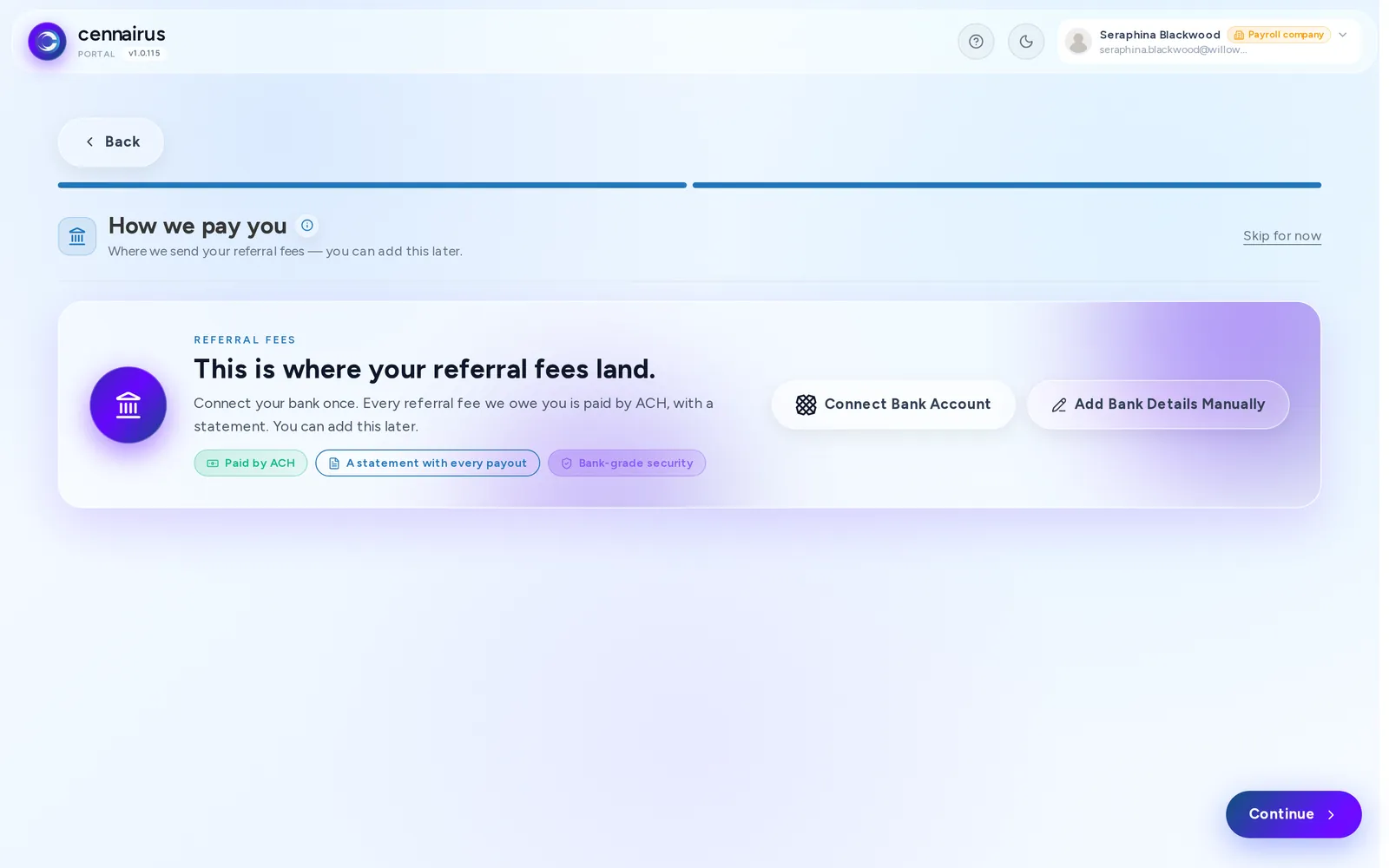Click the first progress bar segment
The image size is (1389, 868).
(x=372, y=185)
